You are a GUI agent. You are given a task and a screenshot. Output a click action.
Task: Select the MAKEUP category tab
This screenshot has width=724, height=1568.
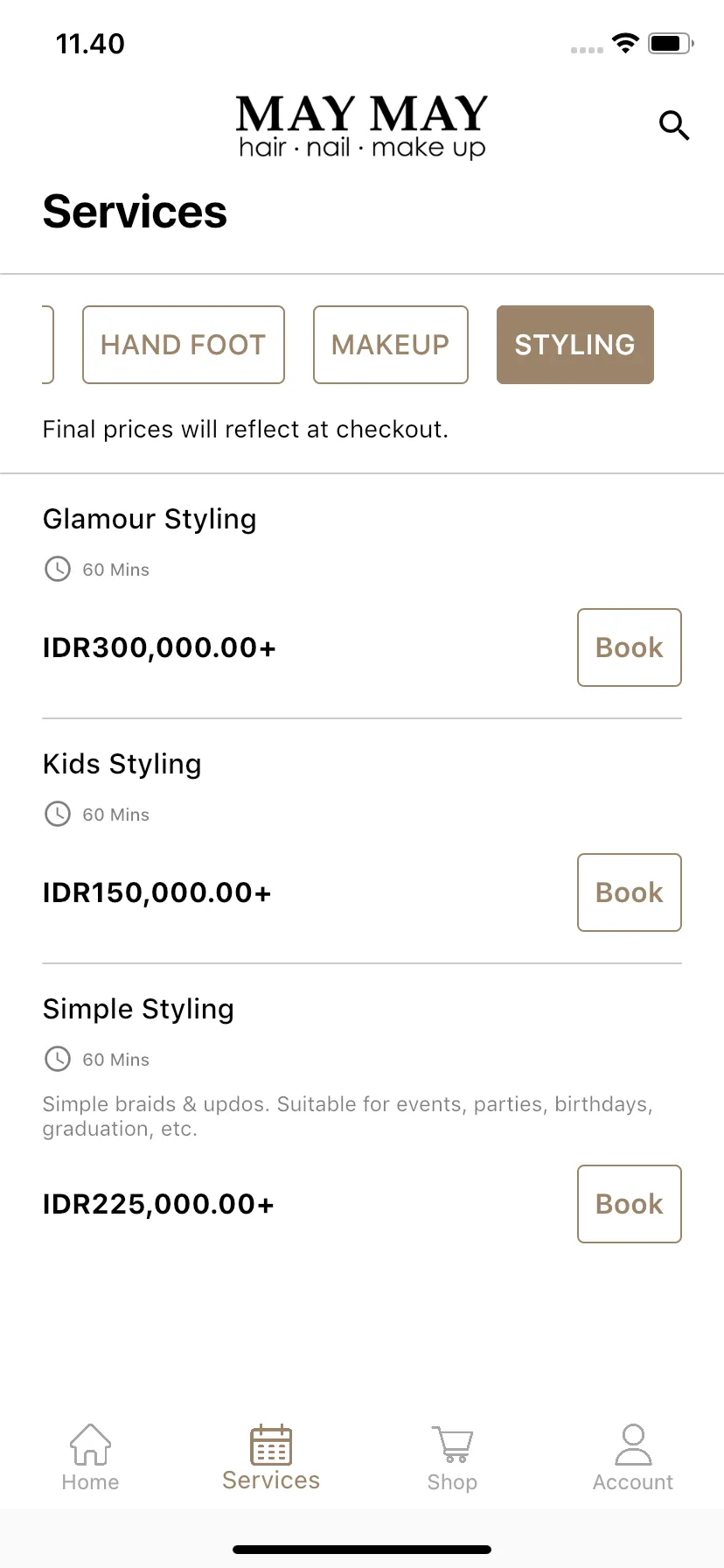(x=391, y=345)
